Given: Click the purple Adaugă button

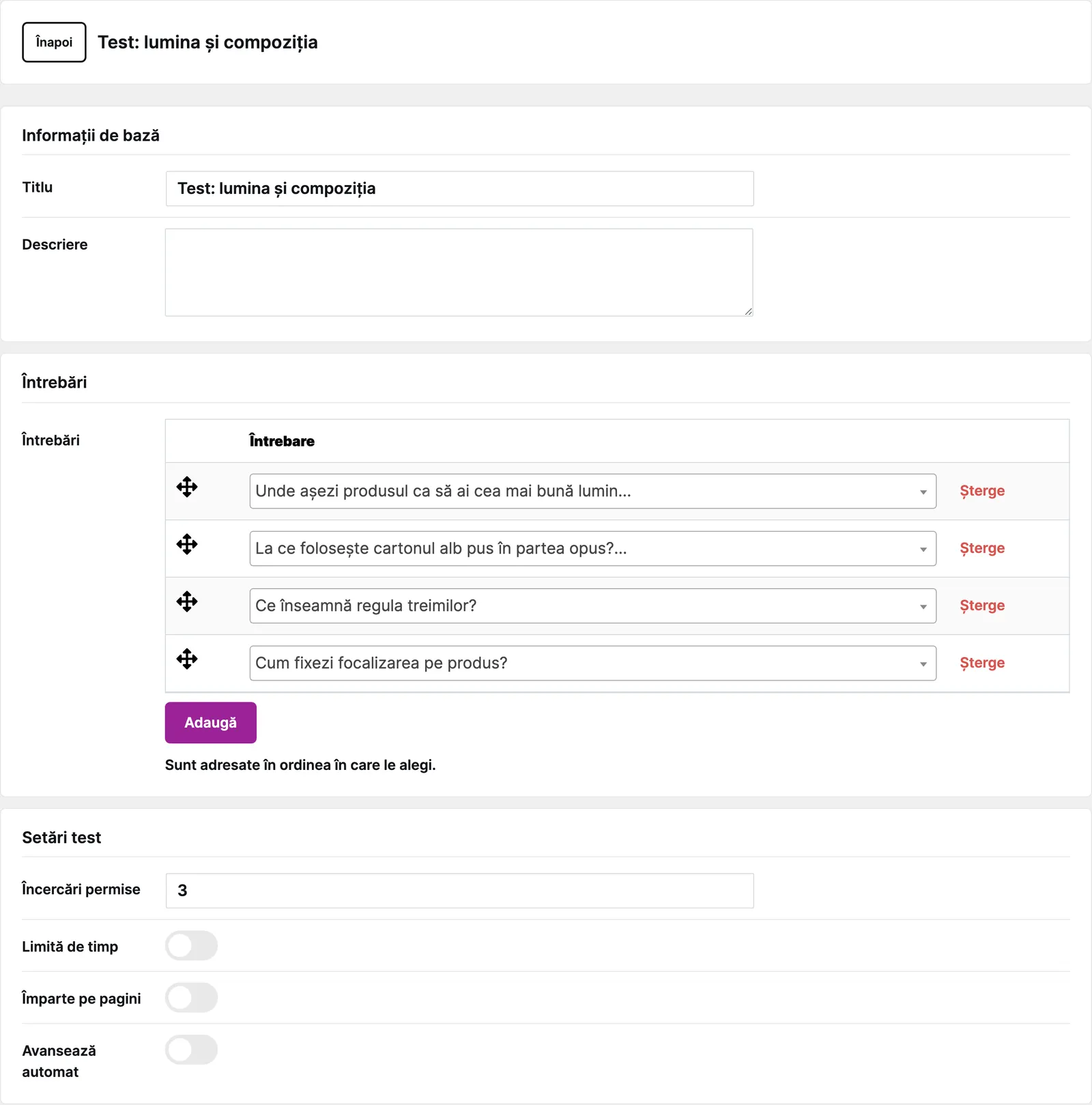Looking at the screenshot, I should (x=210, y=723).
